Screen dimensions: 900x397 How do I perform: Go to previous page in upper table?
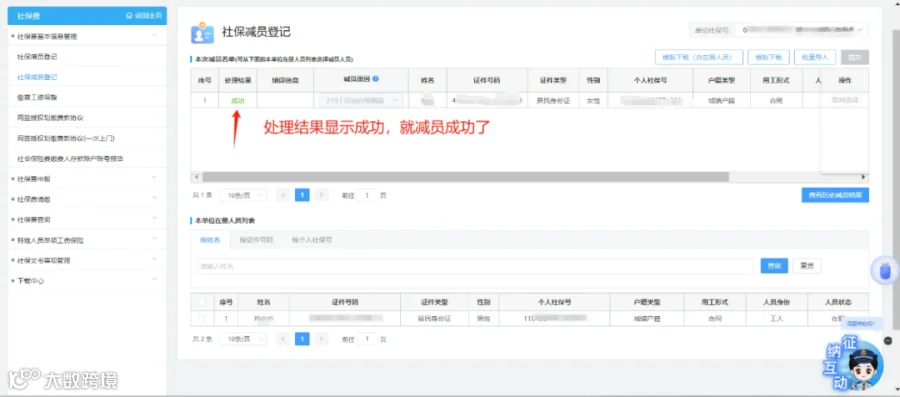click(x=283, y=195)
